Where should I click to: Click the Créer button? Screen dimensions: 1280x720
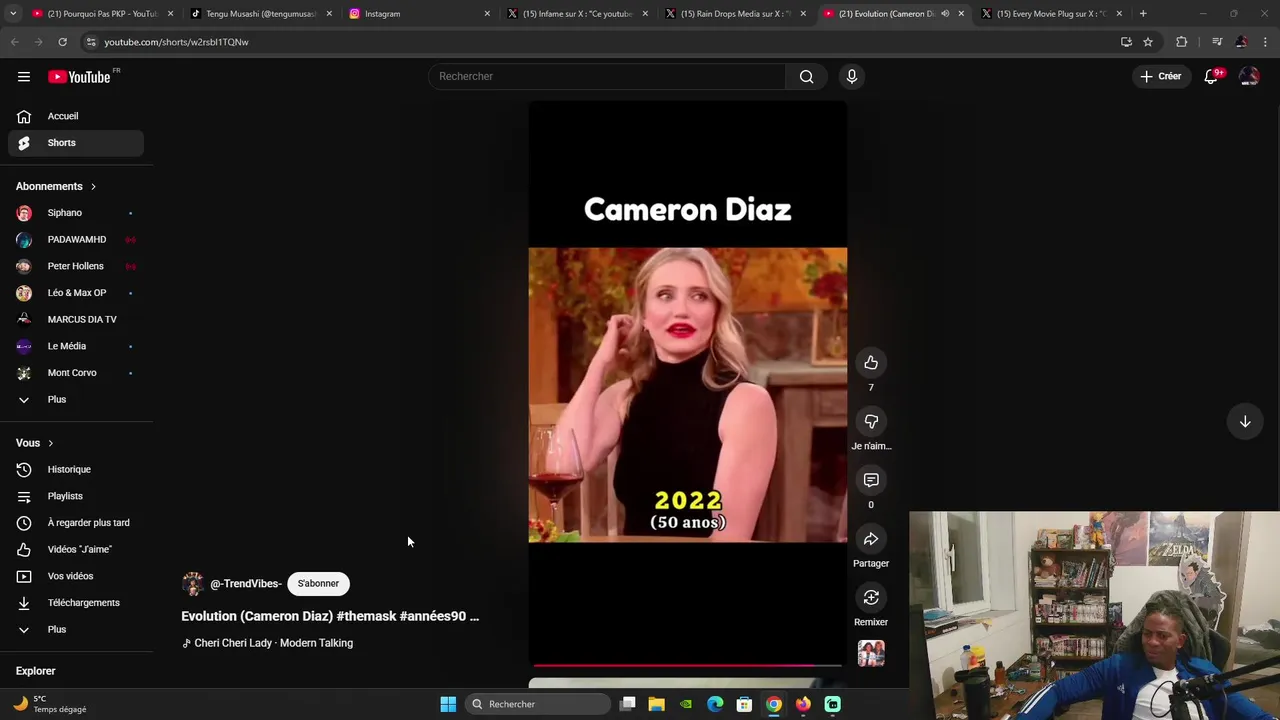(x=1161, y=76)
